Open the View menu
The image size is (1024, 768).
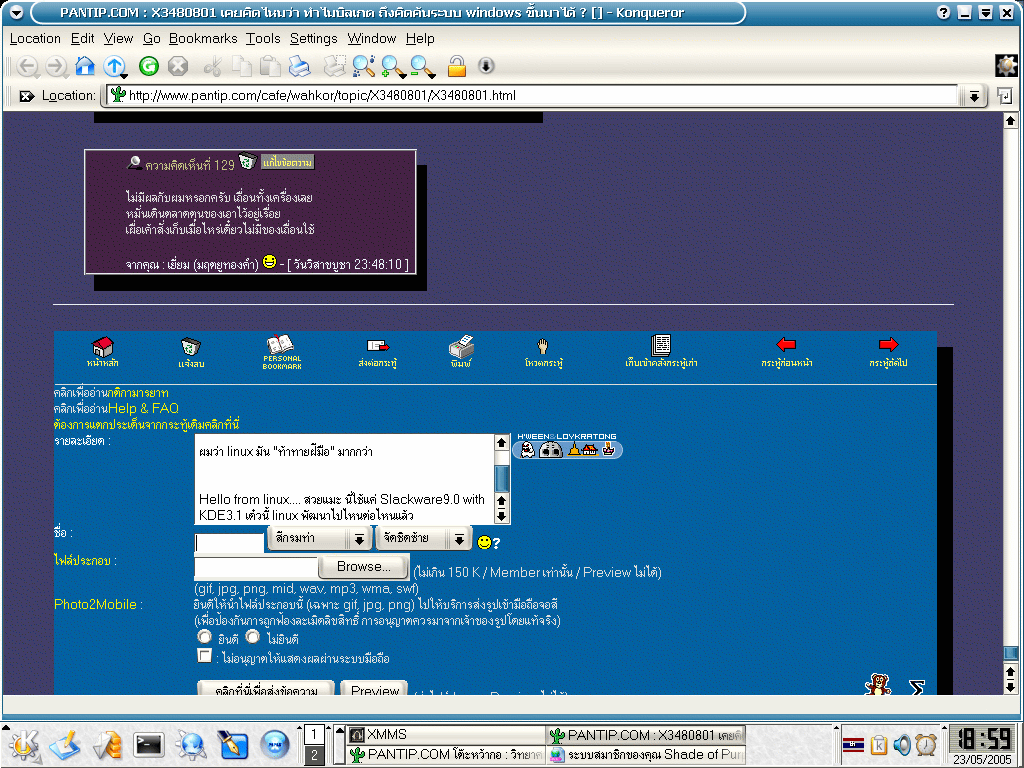click(x=118, y=39)
